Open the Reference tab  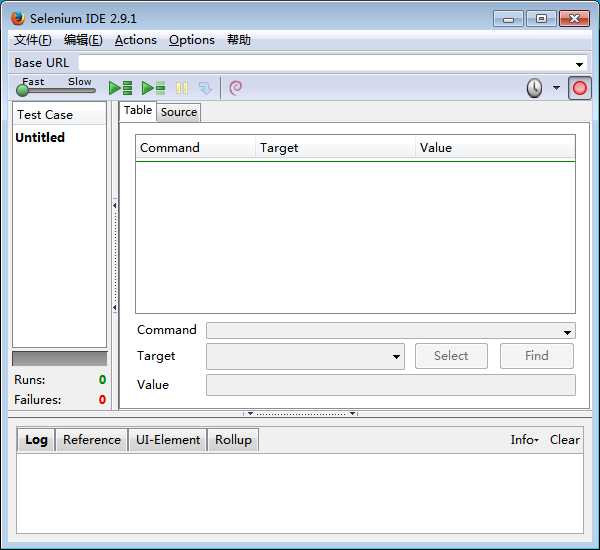(92, 440)
